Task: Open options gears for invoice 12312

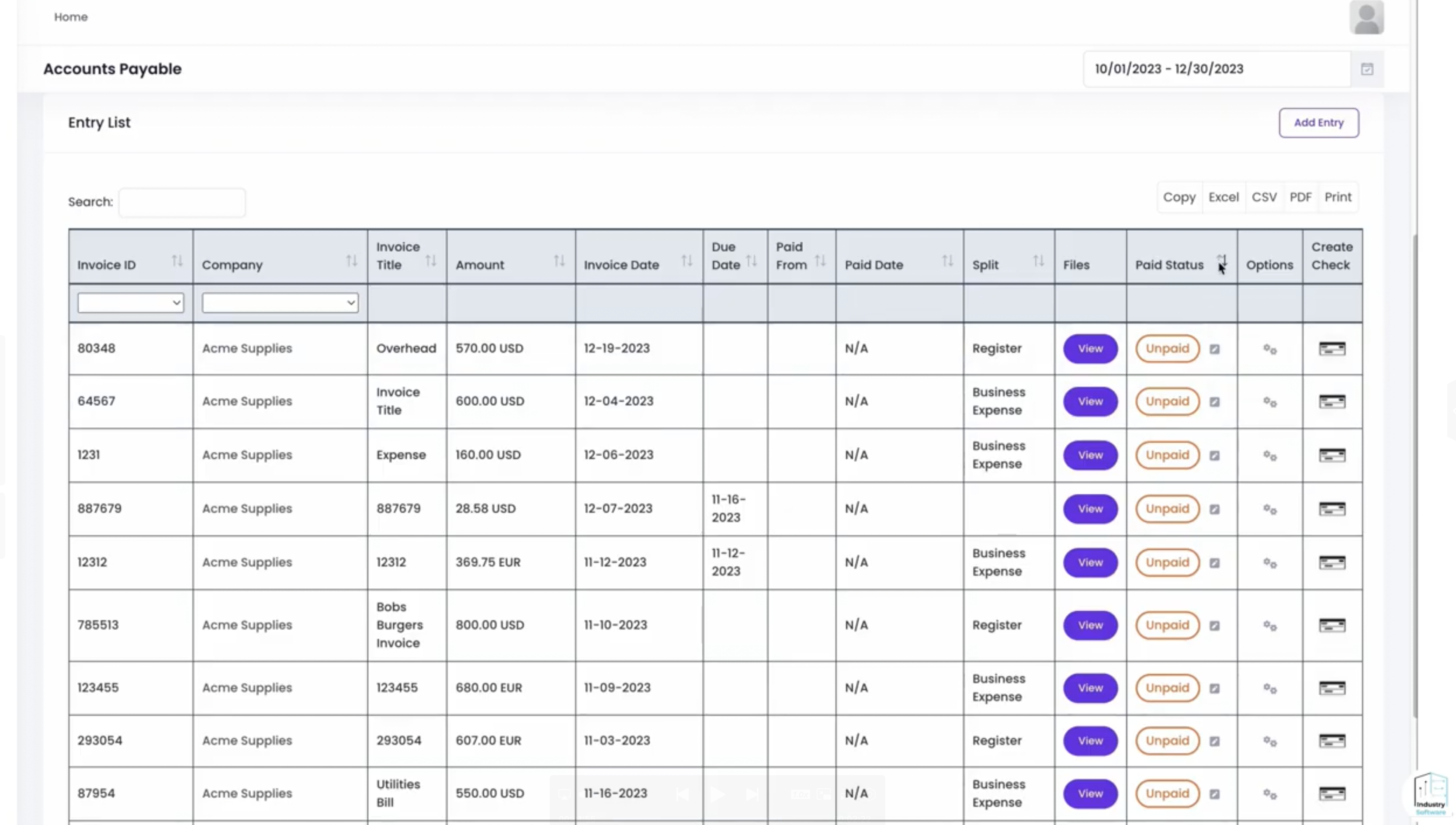Action: click(1269, 563)
